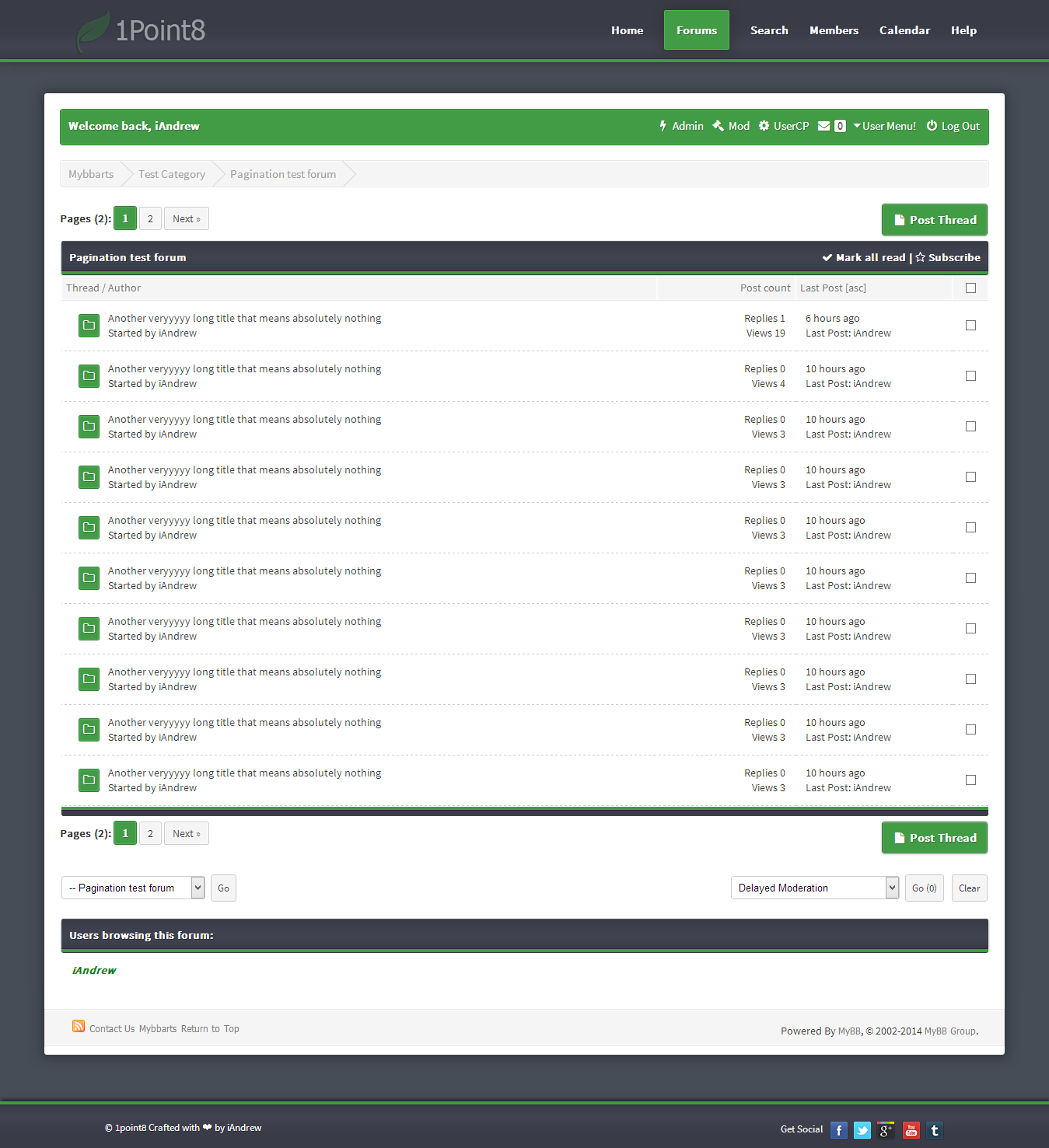Click the Go (0) moderation button

pyautogui.click(x=924, y=888)
